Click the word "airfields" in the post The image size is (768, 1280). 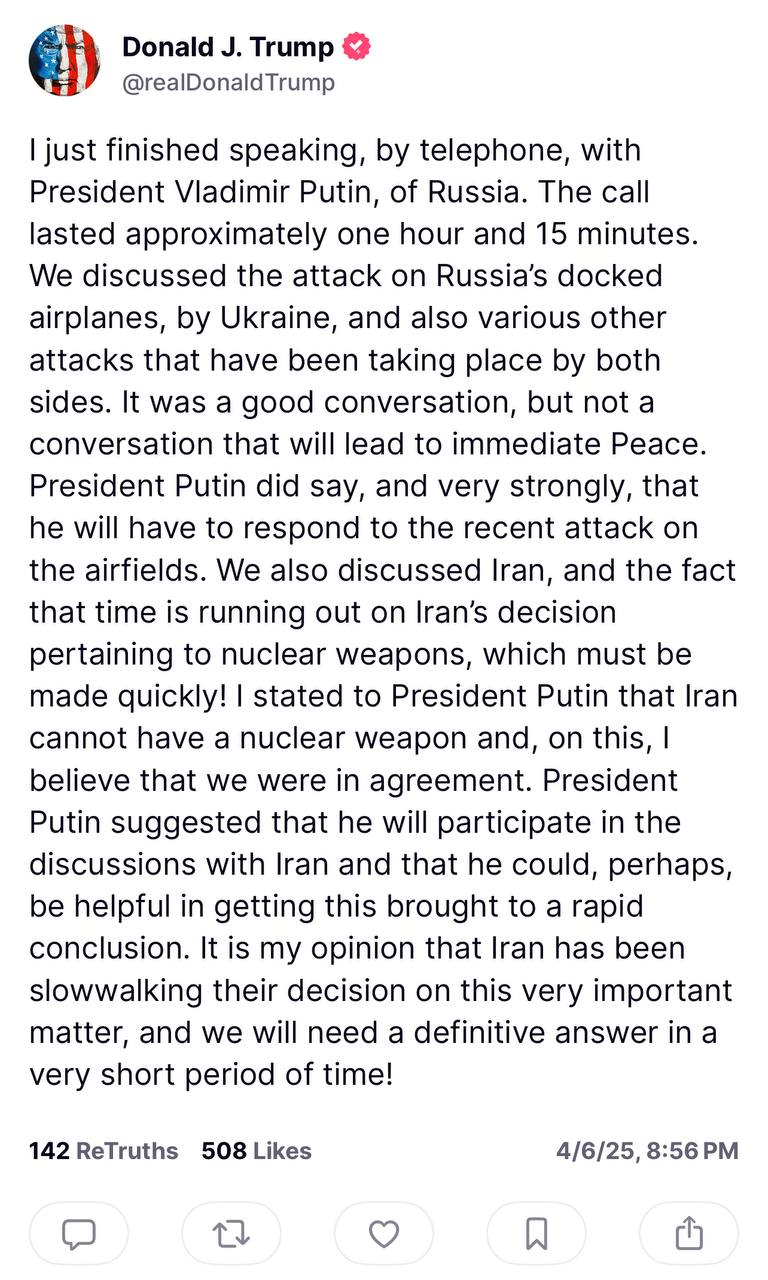click(x=135, y=570)
